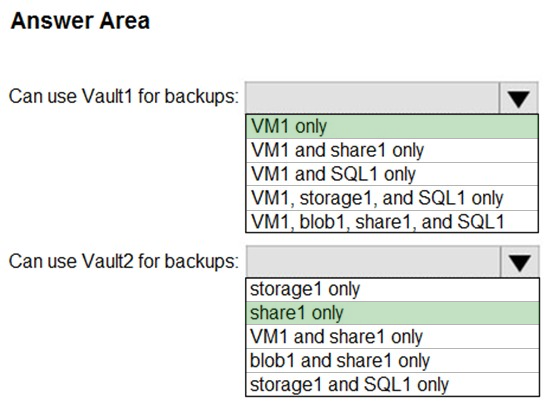Open the Vault2 dropdown arrow
This screenshot has width=546, height=403.
(x=520, y=262)
